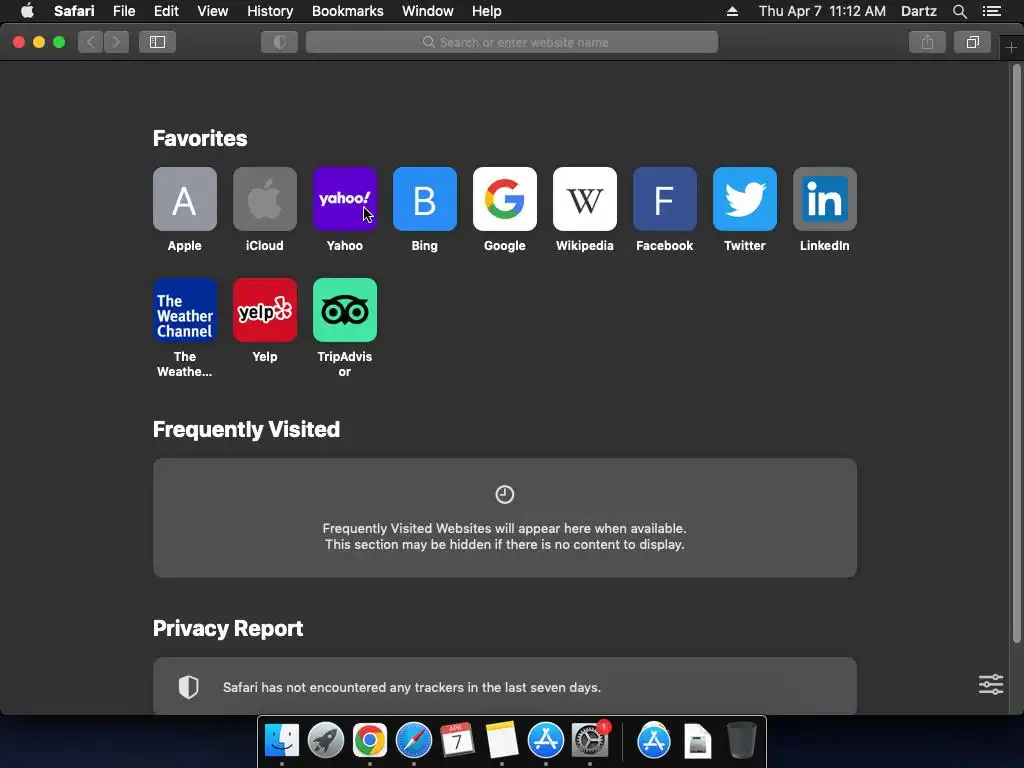Screen dimensions: 1024x768
Task: Open the iCloud favorite tile
Action: coord(264,199)
